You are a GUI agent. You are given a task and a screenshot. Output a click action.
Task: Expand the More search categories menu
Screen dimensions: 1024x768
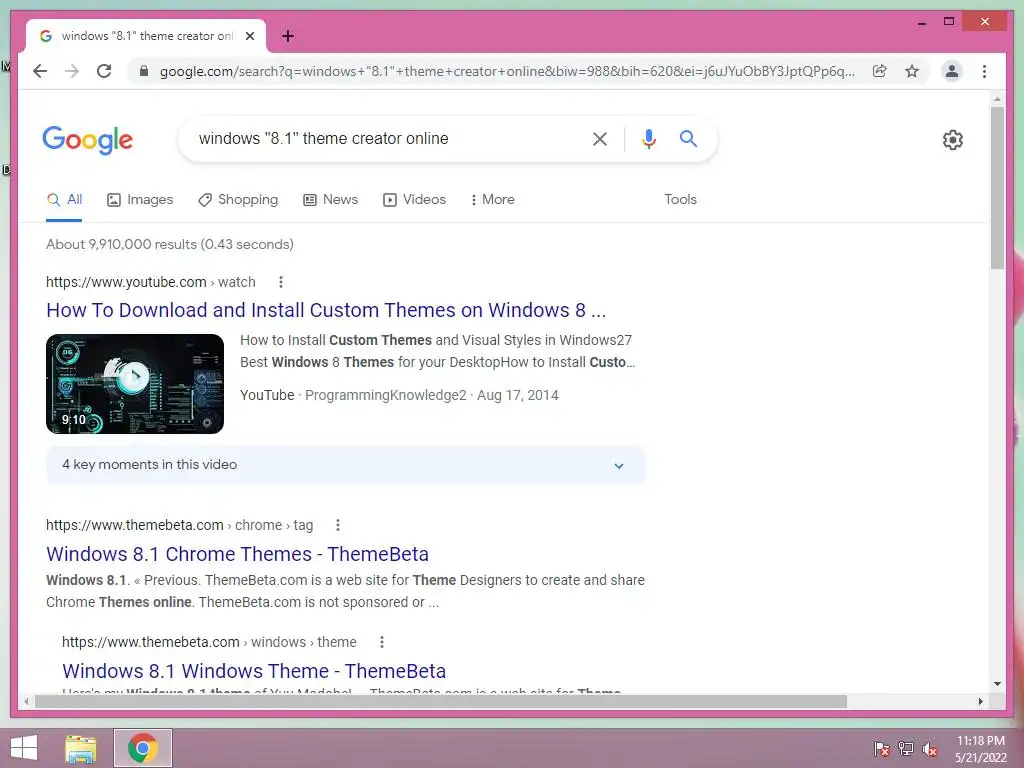(492, 200)
